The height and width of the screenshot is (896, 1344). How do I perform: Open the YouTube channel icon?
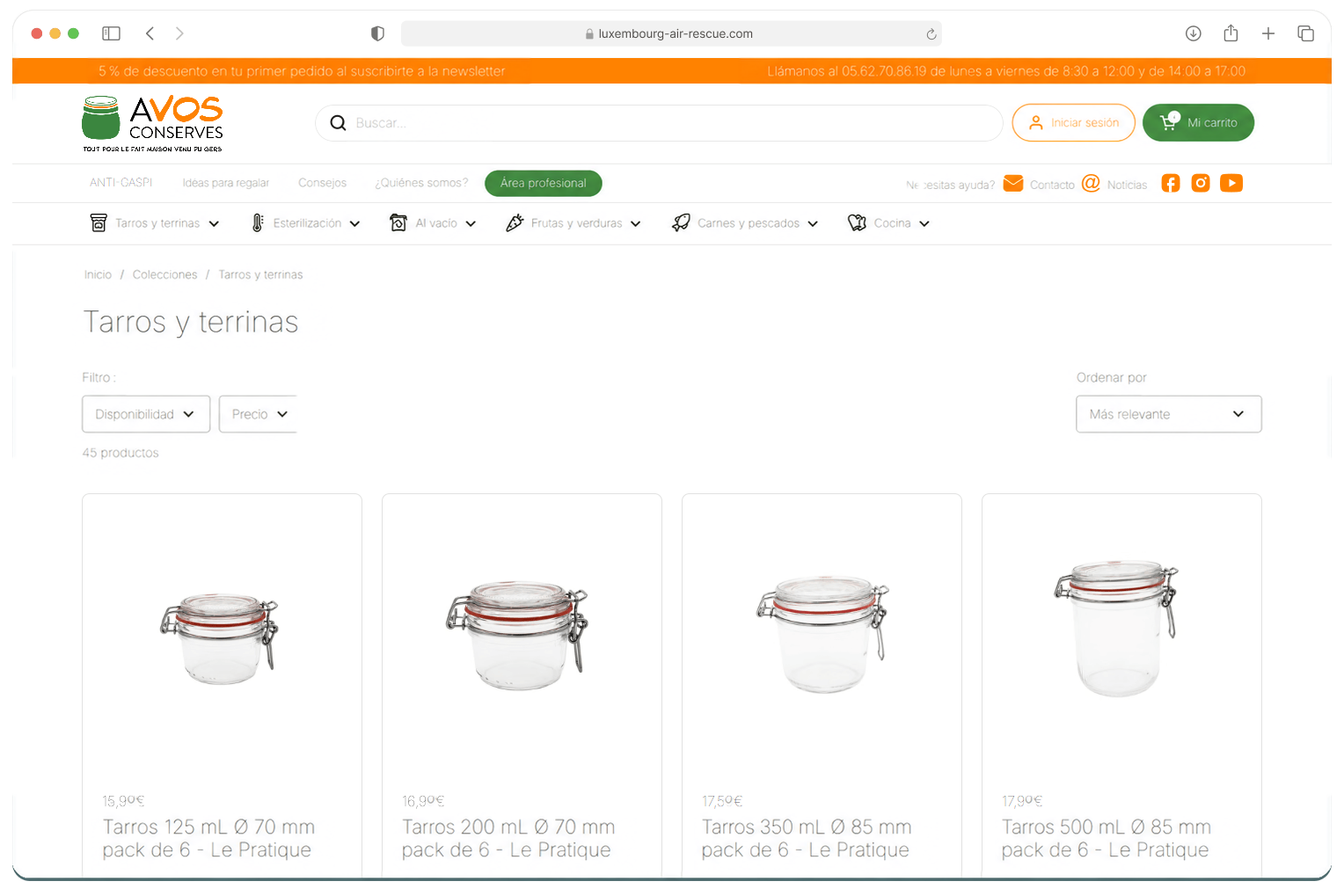tap(1231, 183)
